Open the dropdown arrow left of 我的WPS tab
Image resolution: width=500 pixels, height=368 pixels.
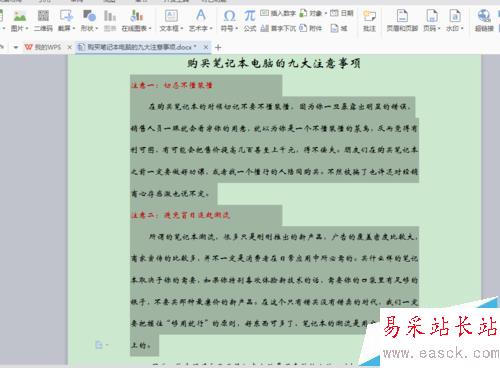15,48
